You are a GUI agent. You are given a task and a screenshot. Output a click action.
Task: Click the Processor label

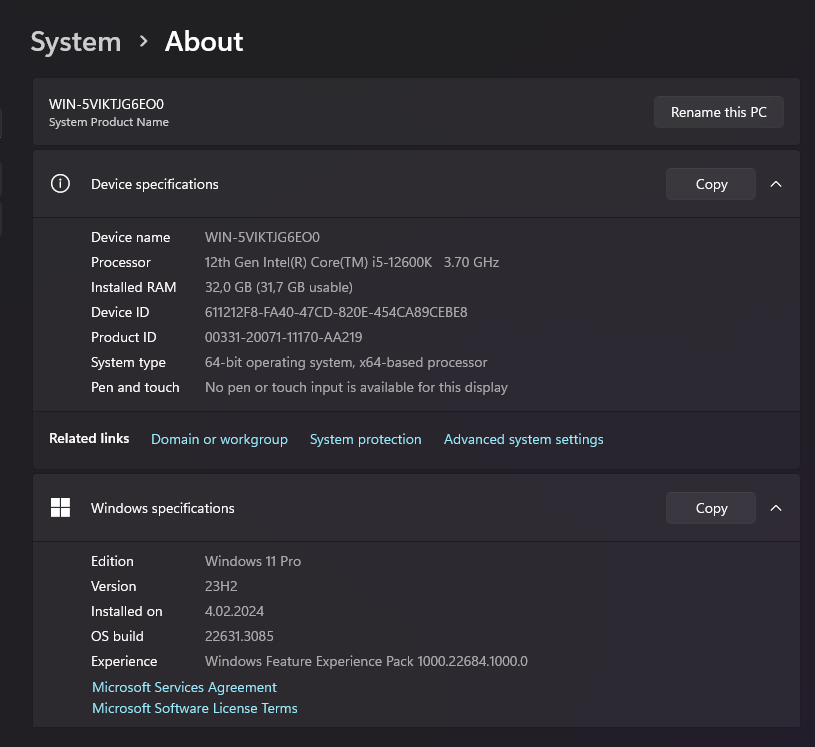[x=121, y=263]
